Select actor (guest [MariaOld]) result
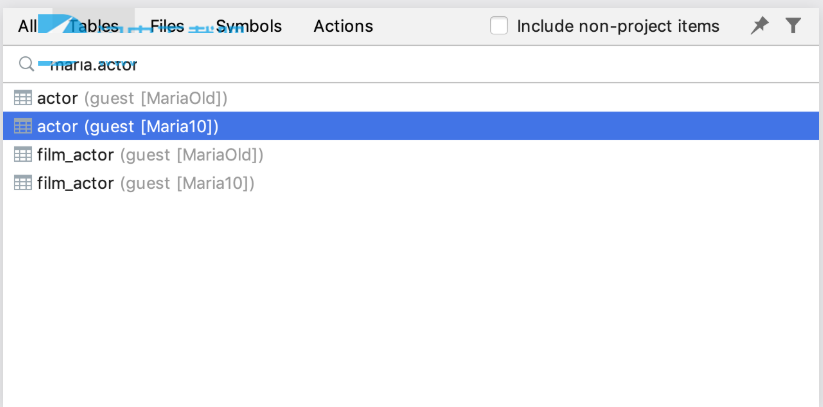The image size is (823, 407). pyautogui.click(x=410, y=98)
